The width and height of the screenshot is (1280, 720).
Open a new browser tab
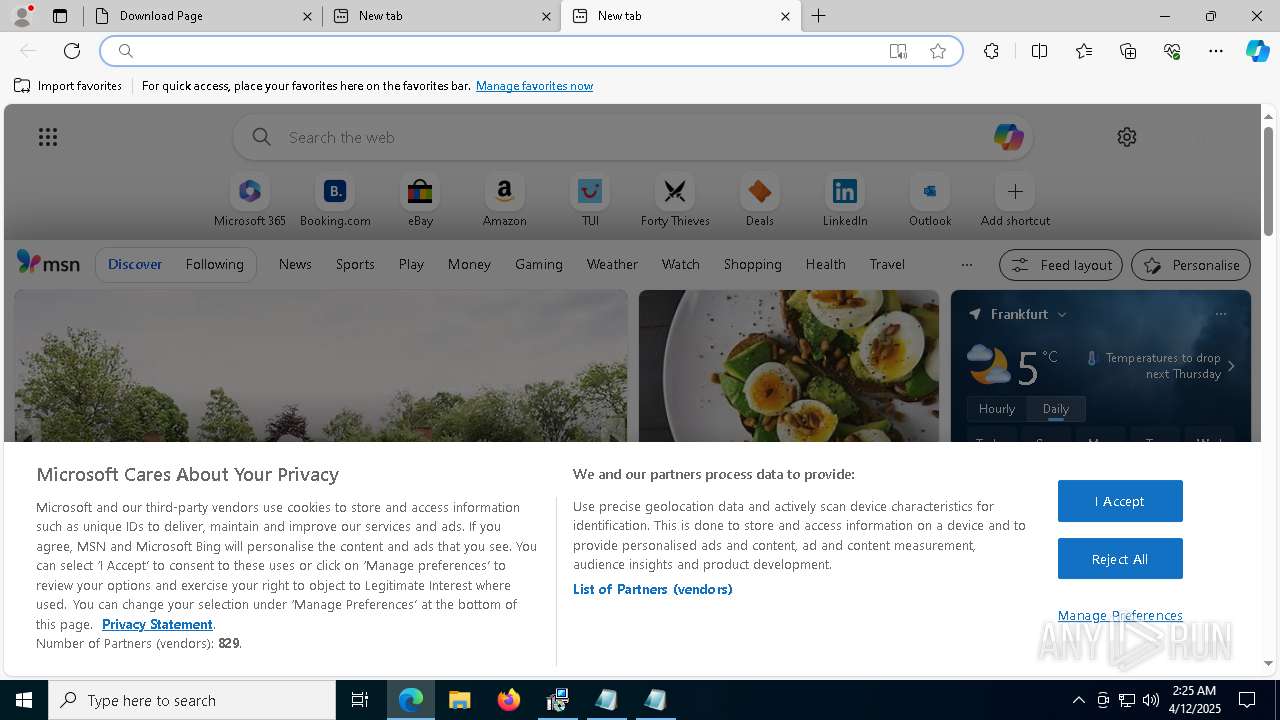coord(819,16)
